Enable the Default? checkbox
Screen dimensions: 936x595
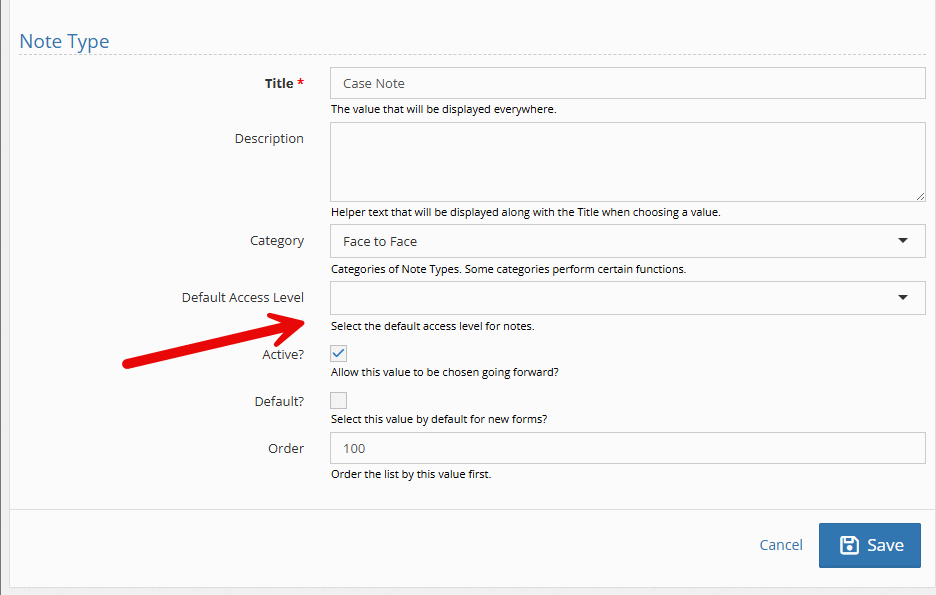(x=339, y=400)
